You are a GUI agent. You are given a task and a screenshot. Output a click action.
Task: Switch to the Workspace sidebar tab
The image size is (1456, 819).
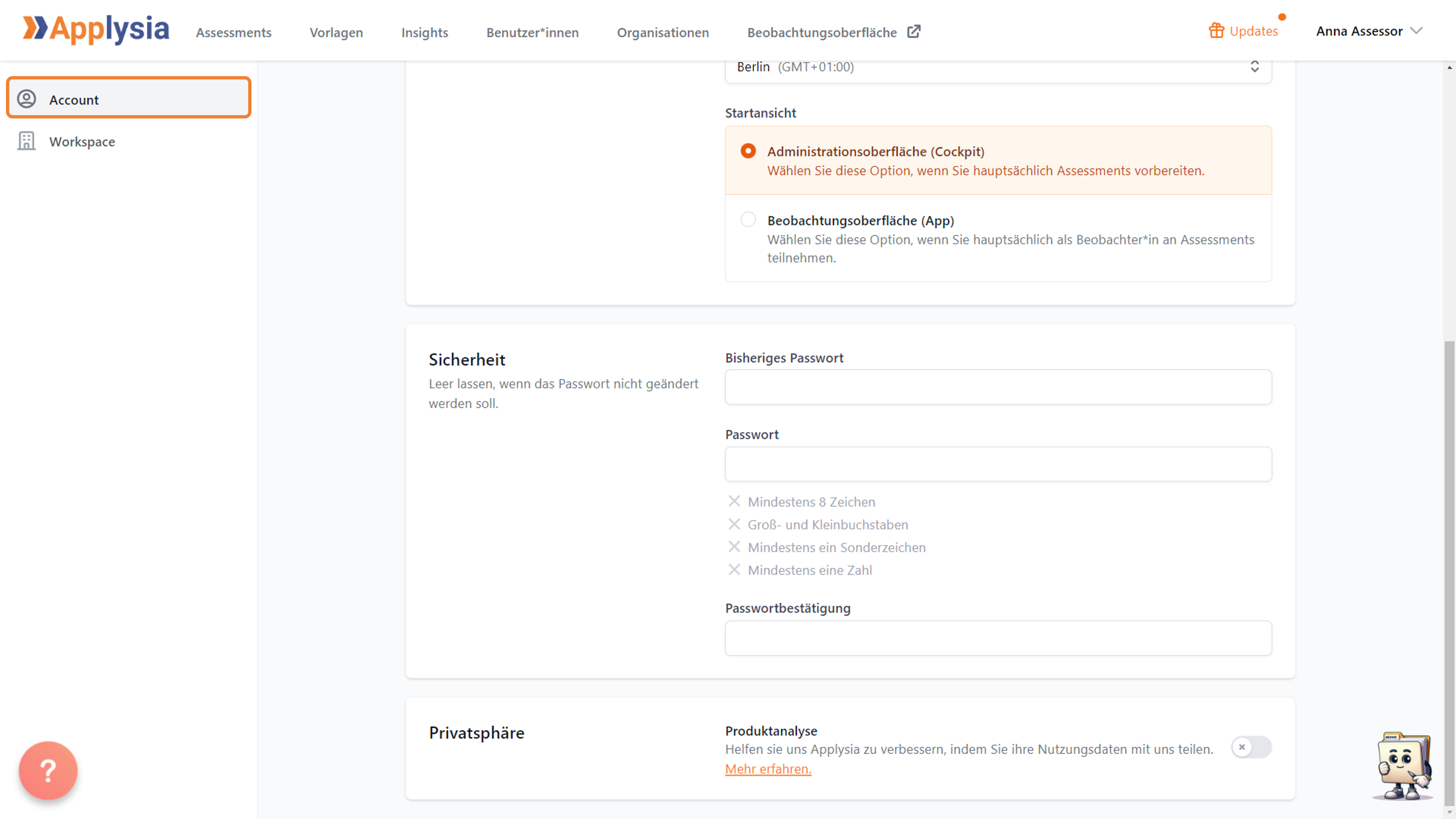pyautogui.click(x=129, y=141)
